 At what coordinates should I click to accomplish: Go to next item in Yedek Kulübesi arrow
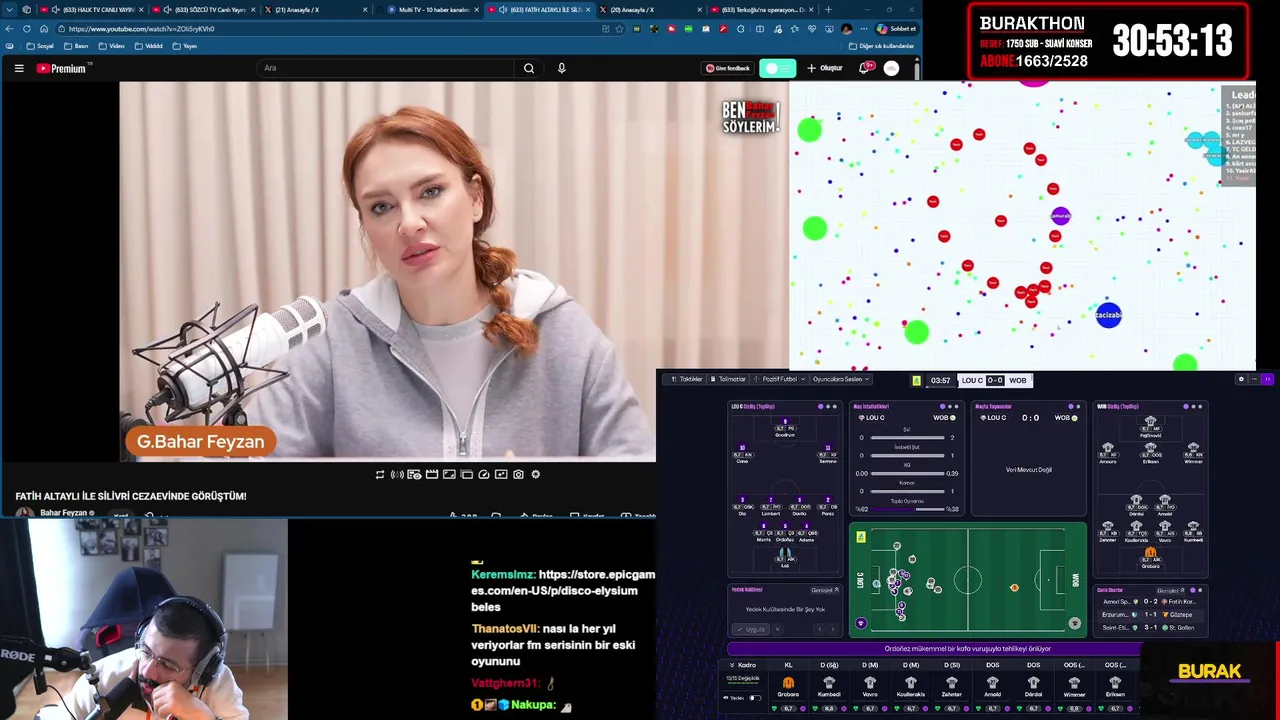(832, 629)
